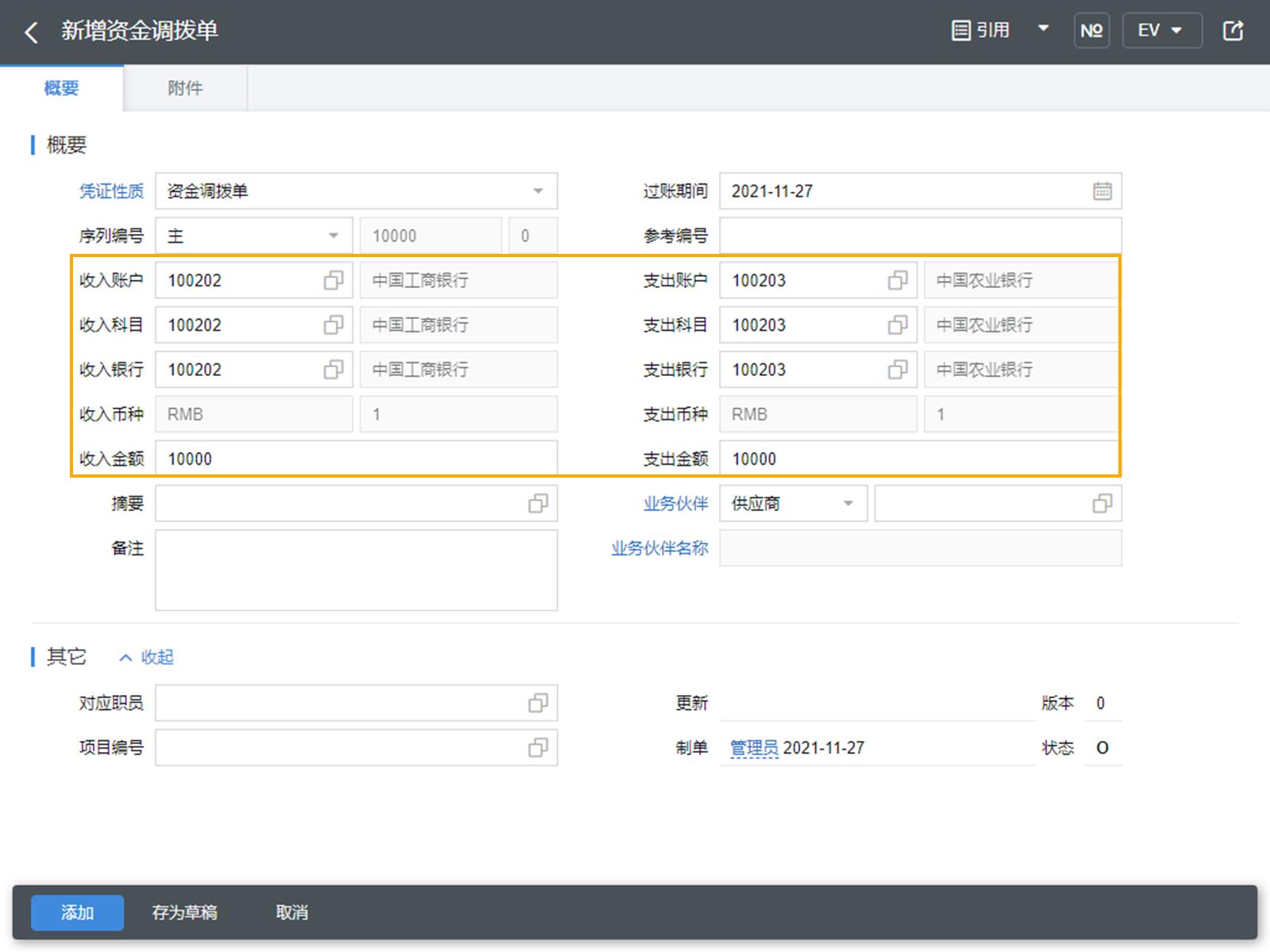Open lookup for 支出银行 field
Viewport: 1270px width, 952px height.
click(898, 369)
